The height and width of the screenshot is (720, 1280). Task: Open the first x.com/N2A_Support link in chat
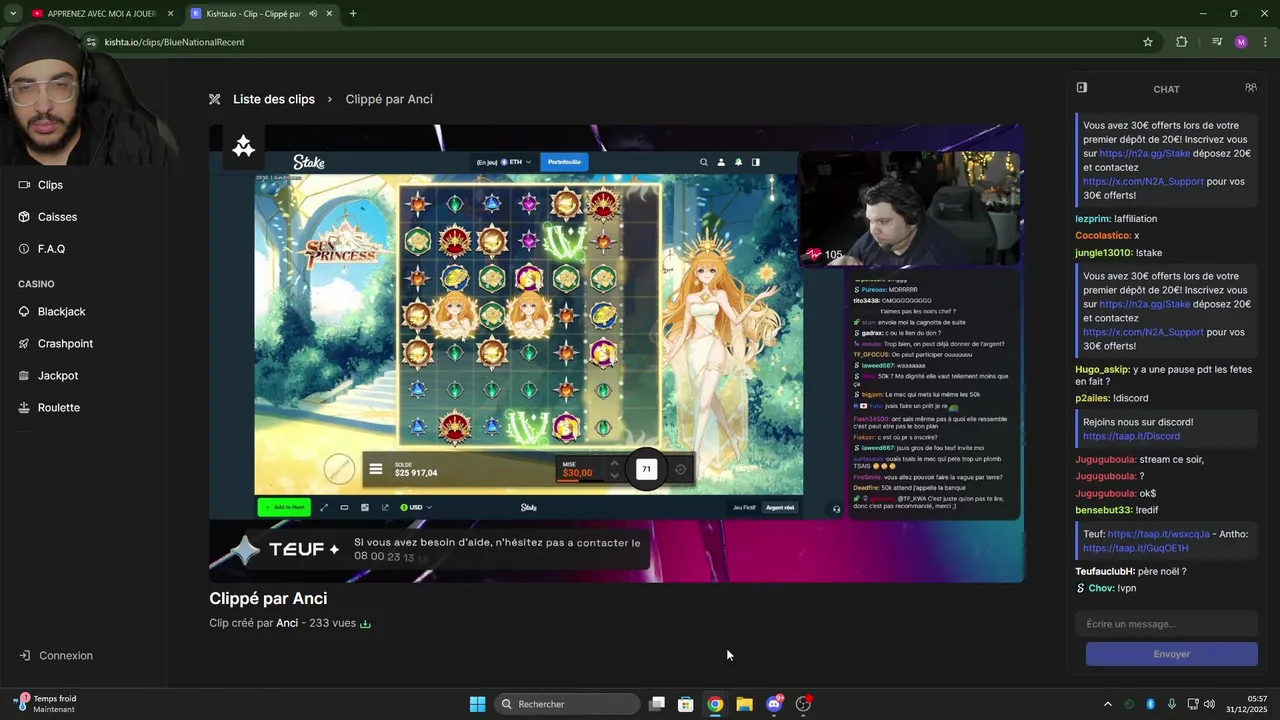point(1143,182)
